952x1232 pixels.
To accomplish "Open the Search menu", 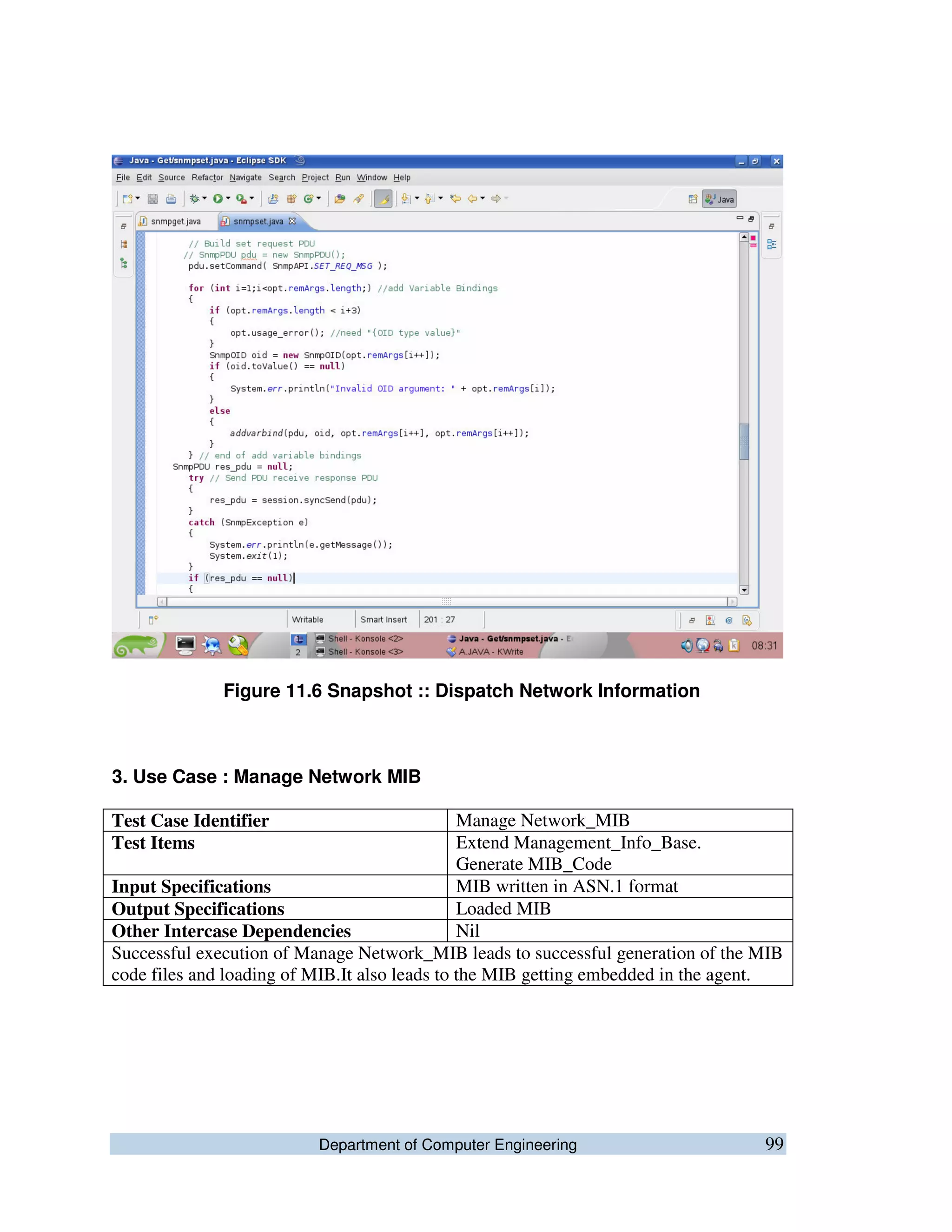I will (x=281, y=178).
